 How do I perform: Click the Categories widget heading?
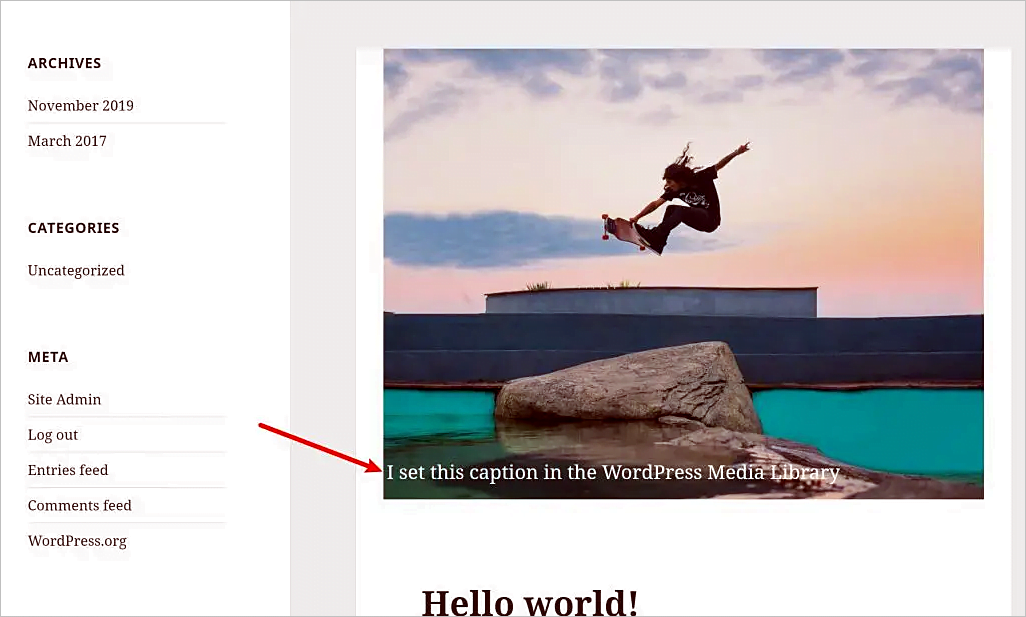point(73,228)
